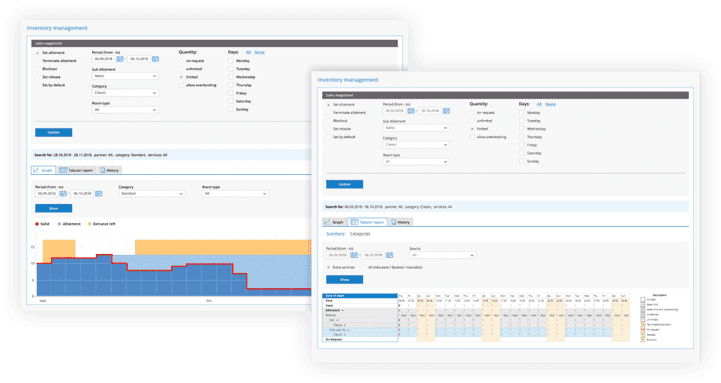Open Category 'Classic' dropdown in back window
The image size is (721, 383).
click(125, 93)
